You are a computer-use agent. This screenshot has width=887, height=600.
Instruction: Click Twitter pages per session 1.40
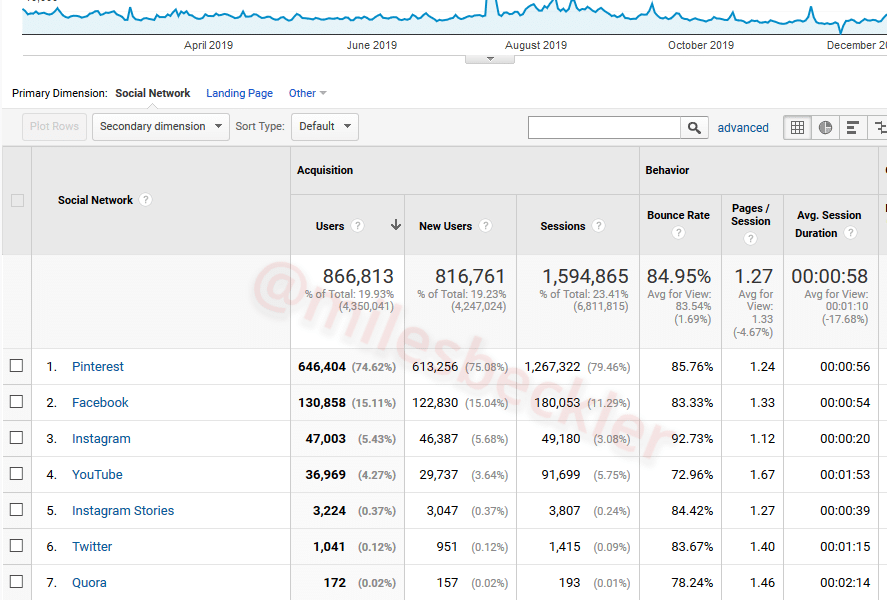(x=762, y=547)
